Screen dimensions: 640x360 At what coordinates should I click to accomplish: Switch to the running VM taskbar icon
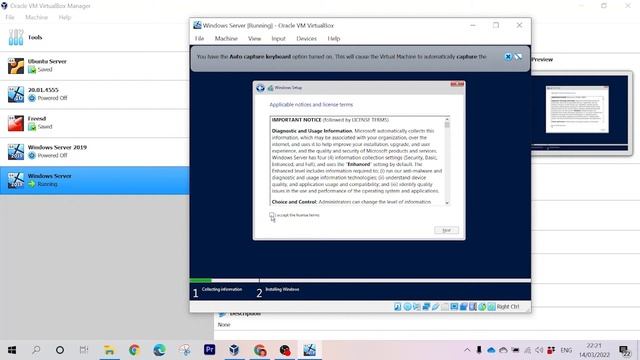point(309,350)
